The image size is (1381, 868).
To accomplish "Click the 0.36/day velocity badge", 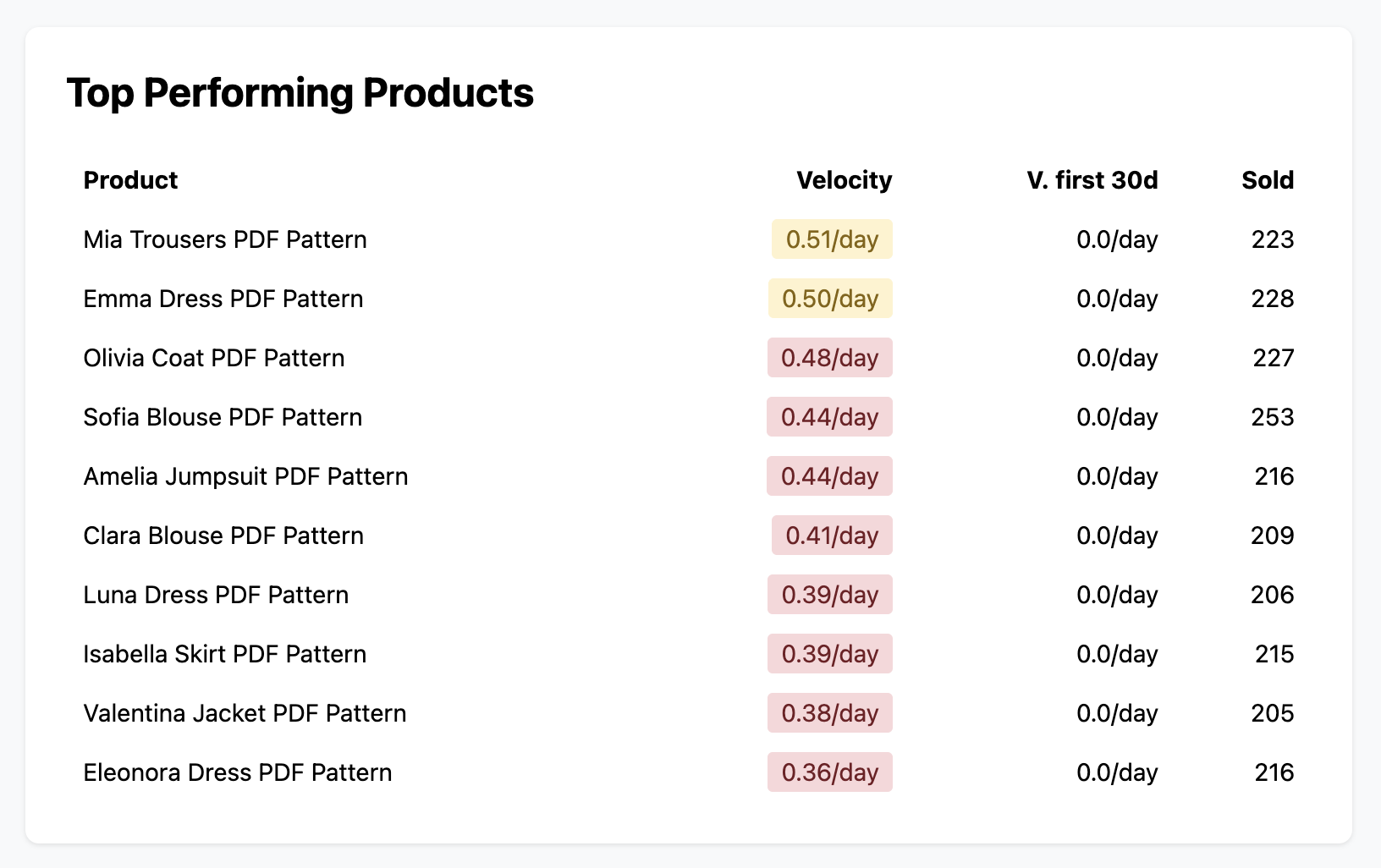I will [x=829, y=772].
